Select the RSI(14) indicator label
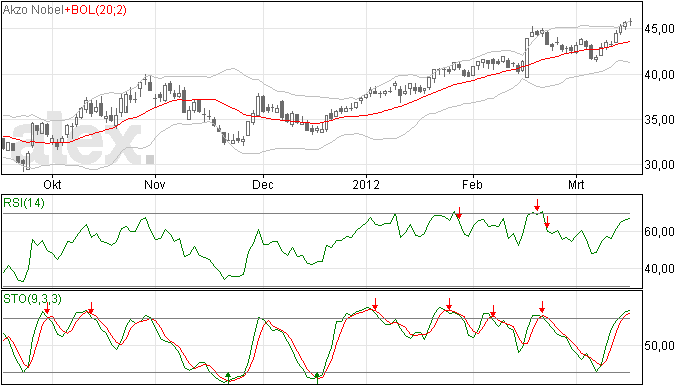The height and width of the screenshot is (387, 690). click(24, 203)
